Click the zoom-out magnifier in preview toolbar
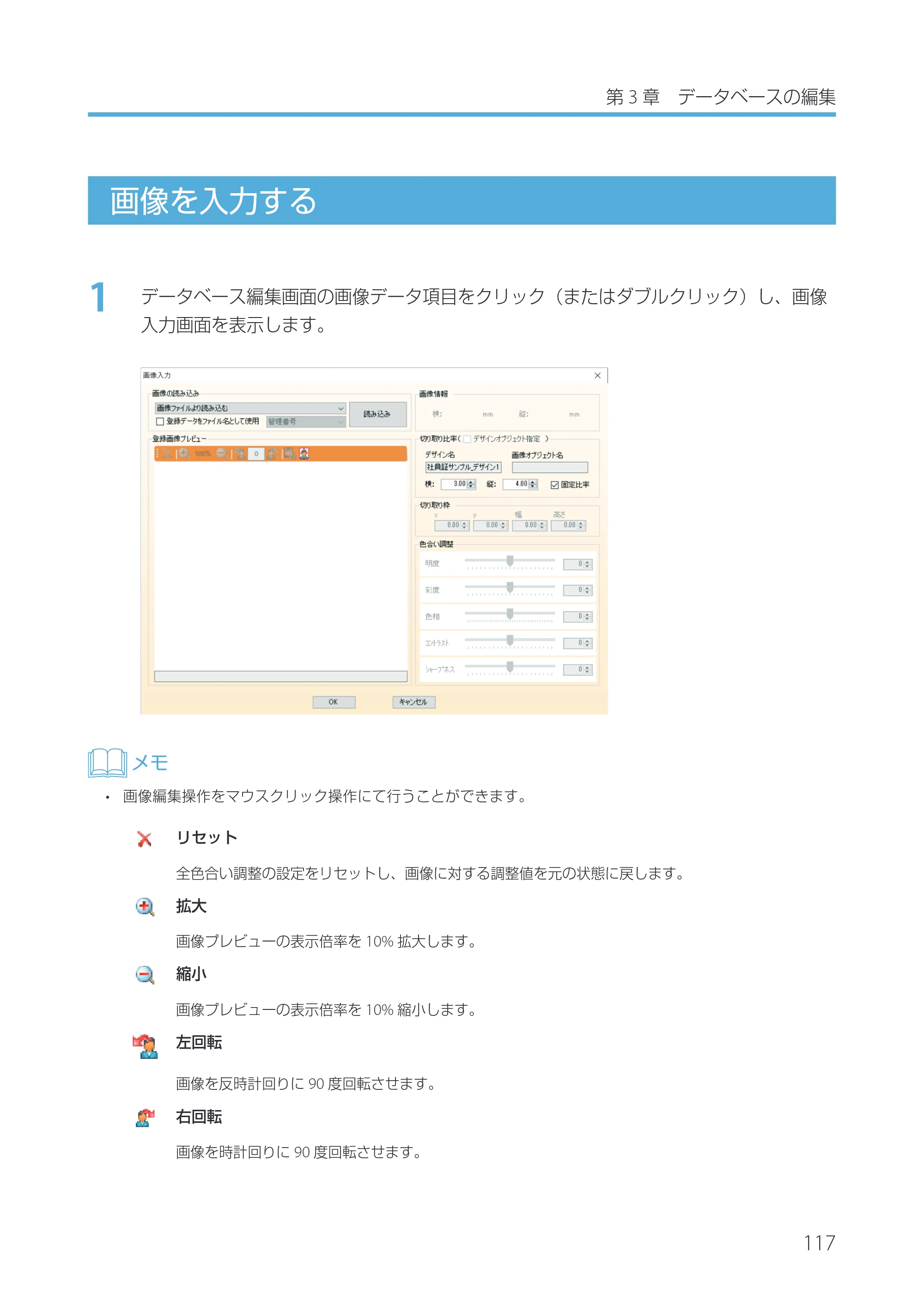 pos(222,453)
